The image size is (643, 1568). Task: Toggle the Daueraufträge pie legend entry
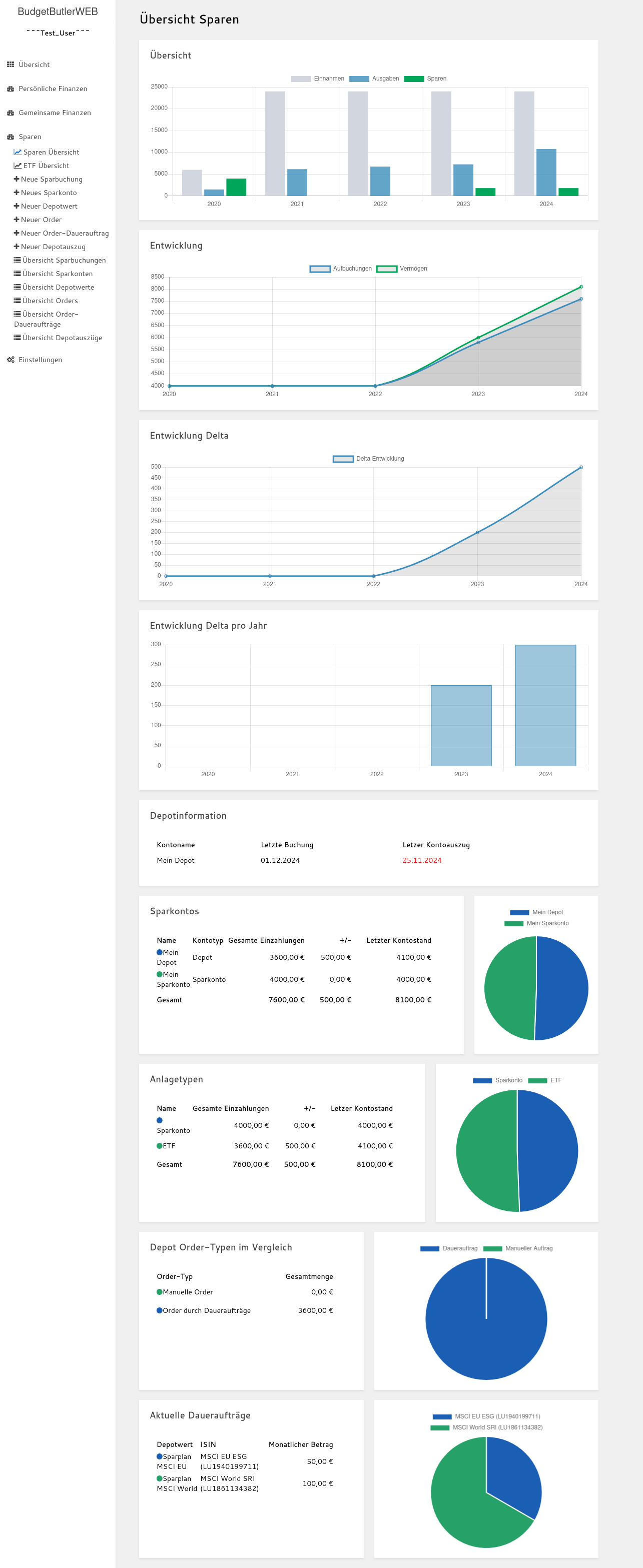click(x=449, y=1248)
